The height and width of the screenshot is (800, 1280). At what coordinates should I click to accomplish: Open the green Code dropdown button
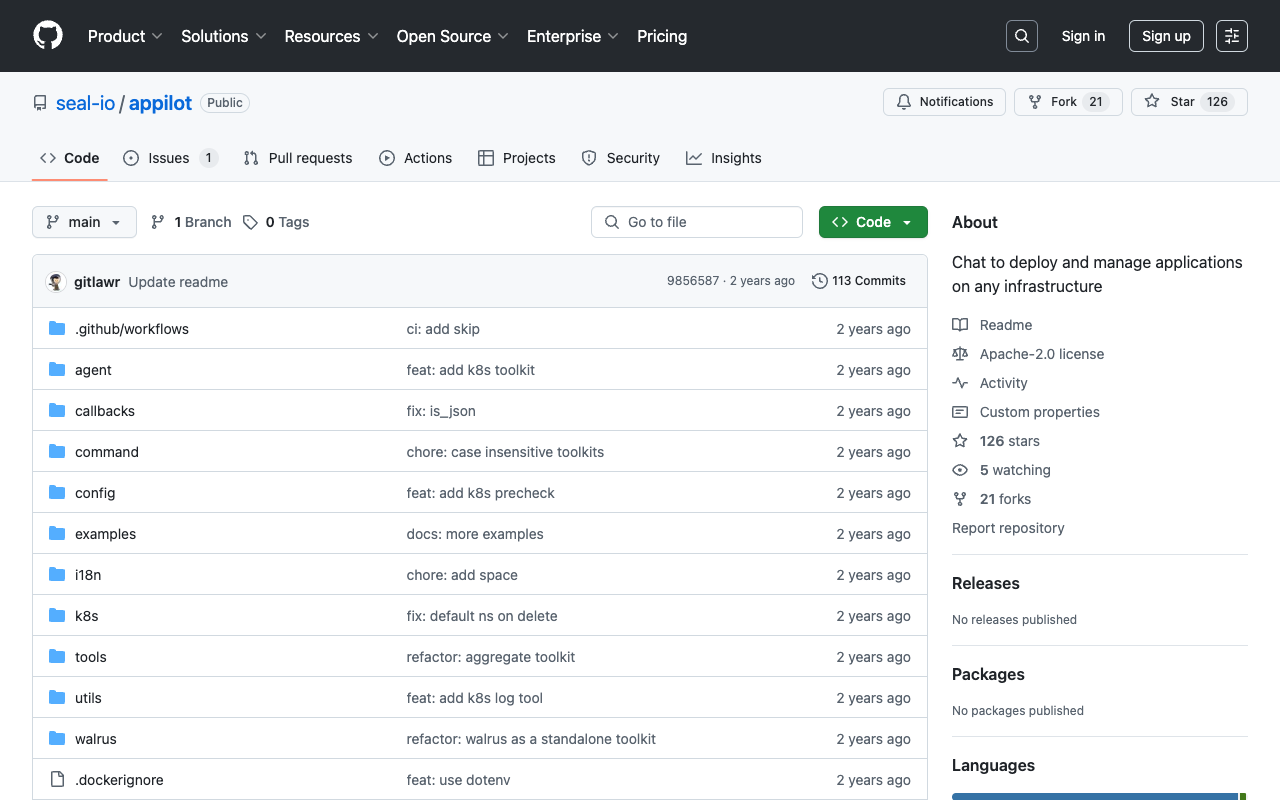[873, 222]
